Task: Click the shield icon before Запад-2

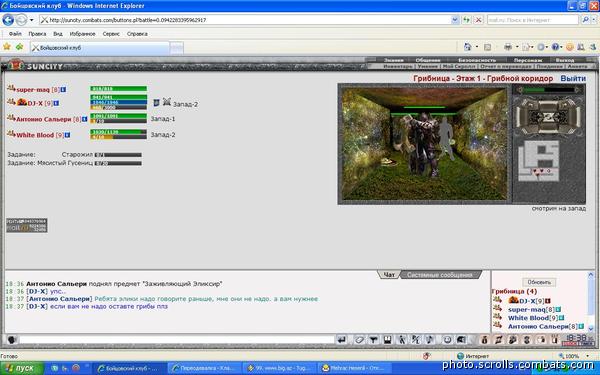Action: coord(156,103)
